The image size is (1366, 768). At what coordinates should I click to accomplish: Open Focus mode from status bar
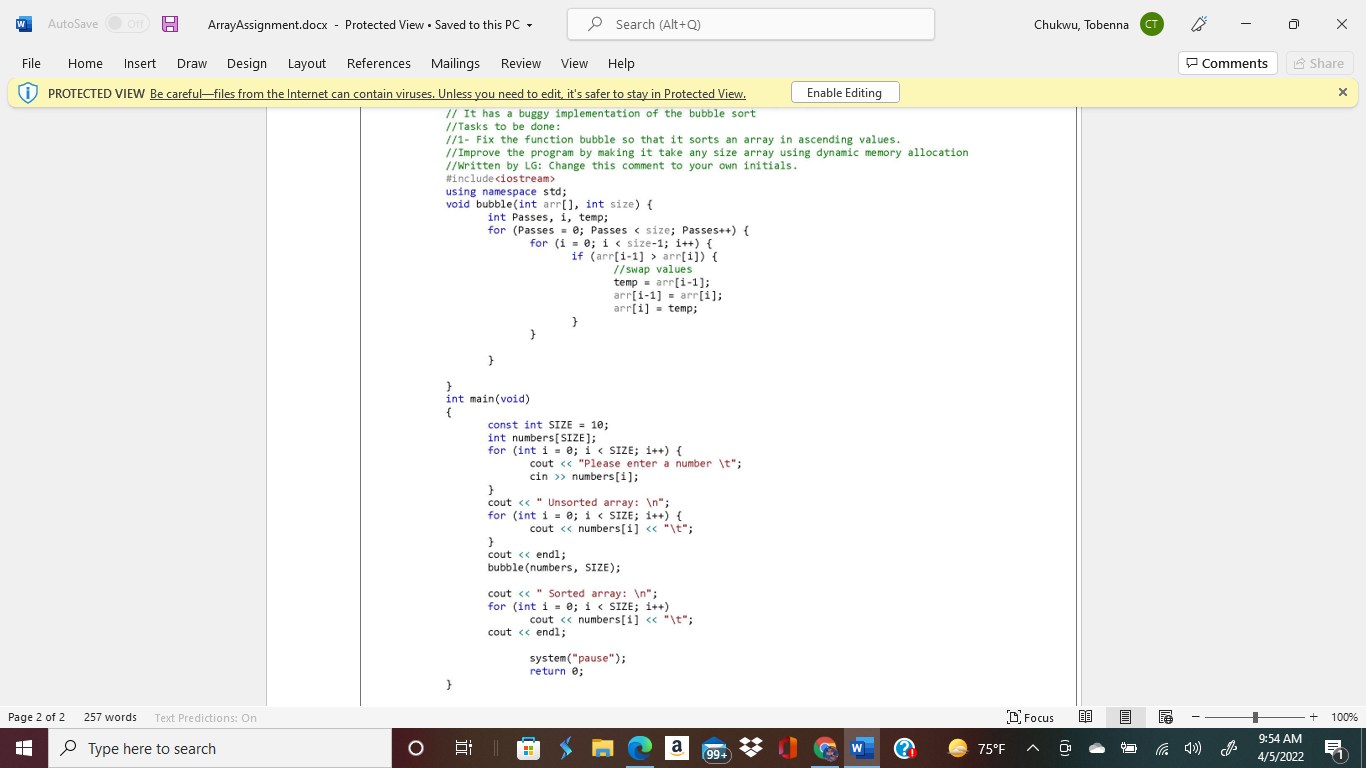coord(1032,717)
